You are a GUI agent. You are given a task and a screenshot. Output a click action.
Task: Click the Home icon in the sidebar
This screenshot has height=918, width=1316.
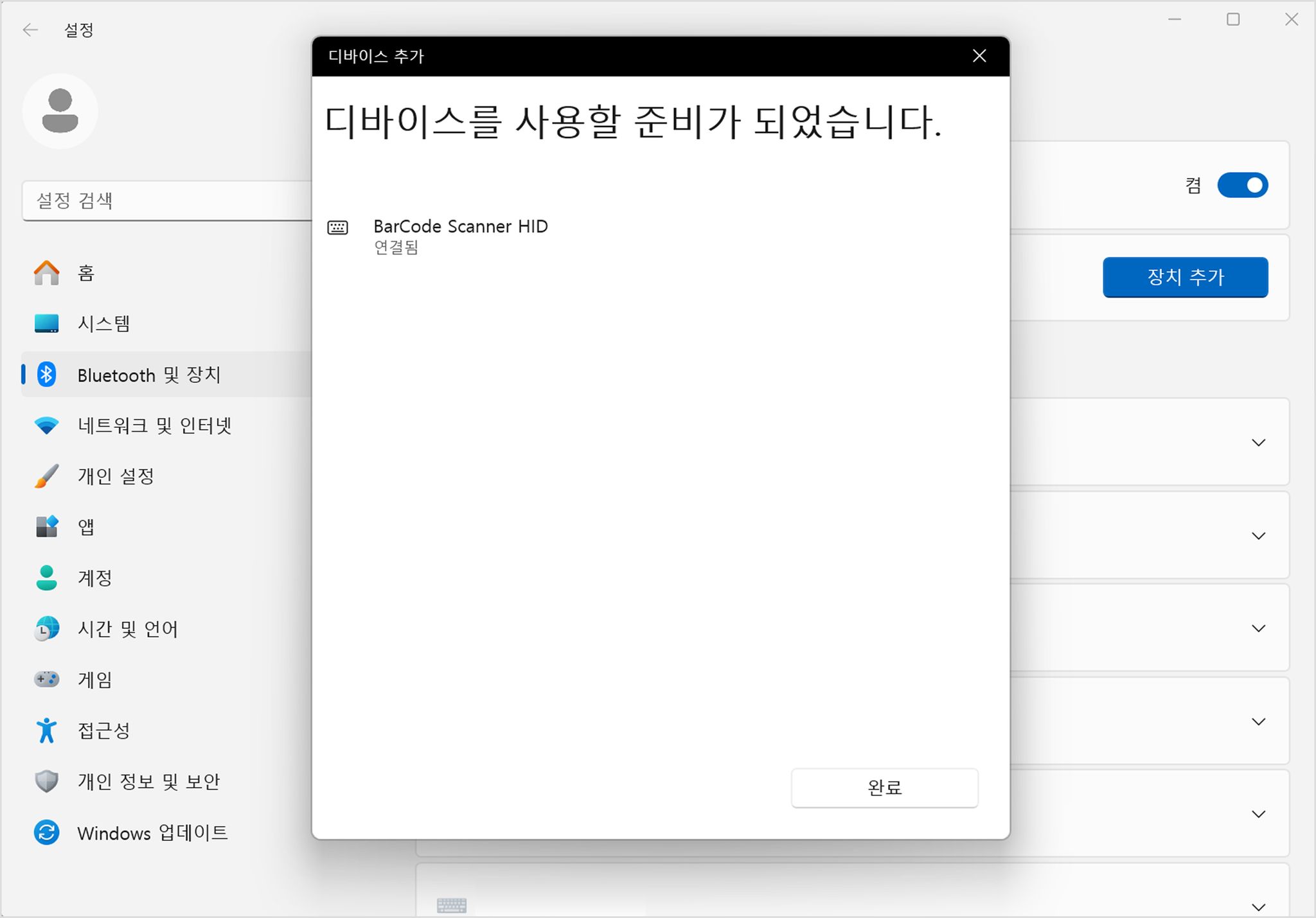pyautogui.click(x=46, y=273)
